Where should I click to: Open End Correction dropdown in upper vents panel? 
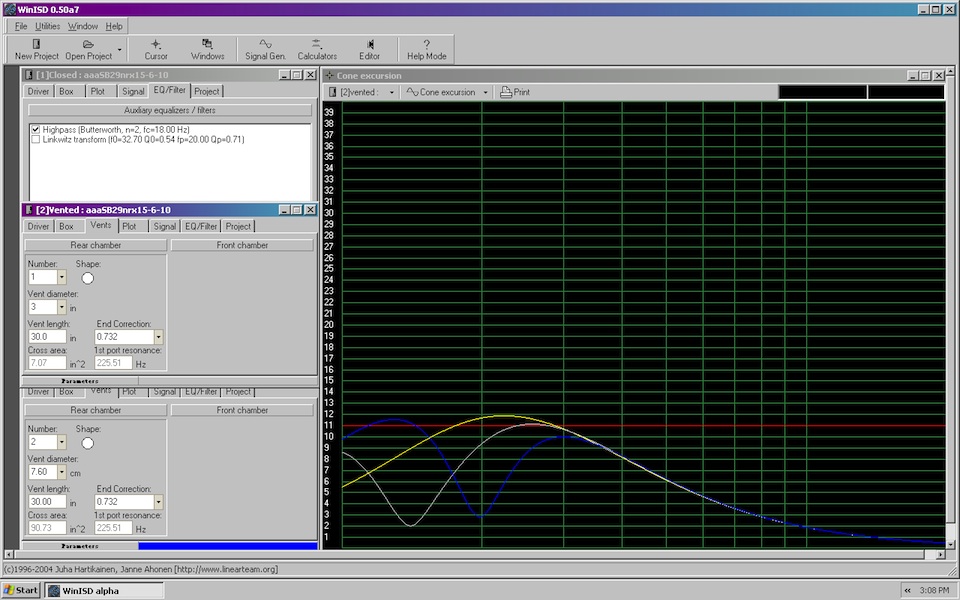pos(158,337)
